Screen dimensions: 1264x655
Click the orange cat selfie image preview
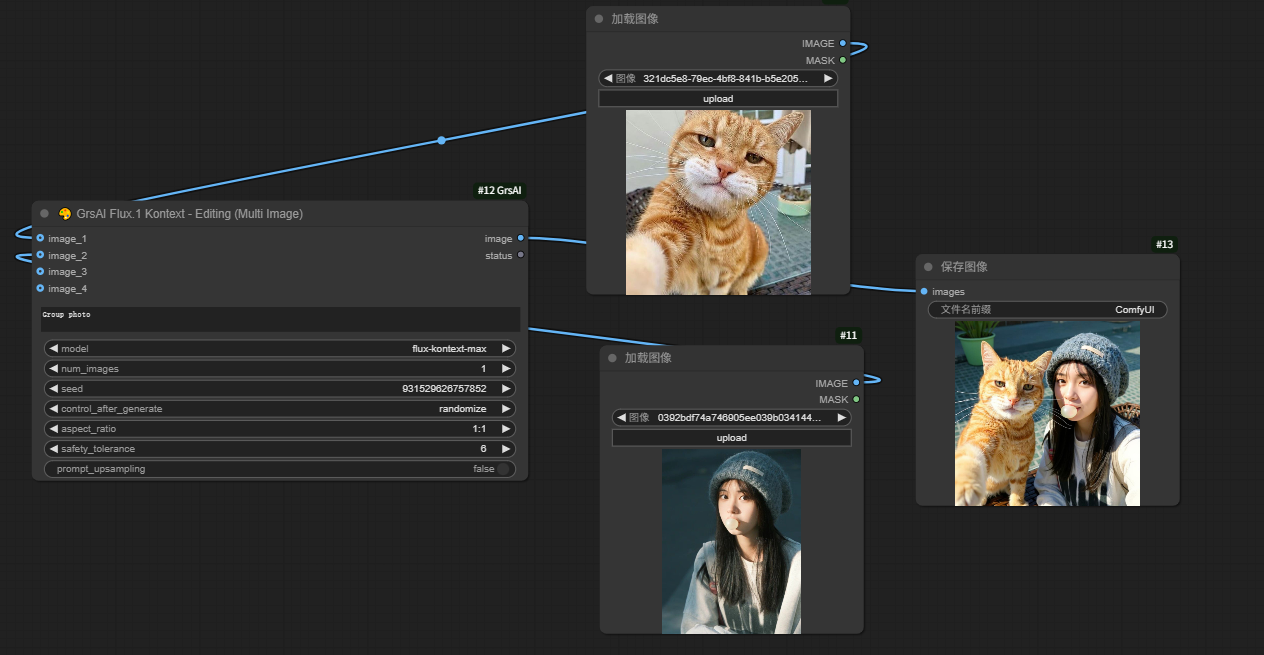coord(718,202)
